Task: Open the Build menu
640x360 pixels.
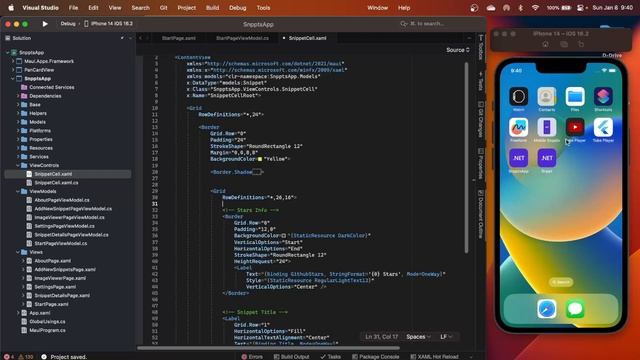Action: coord(212,8)
